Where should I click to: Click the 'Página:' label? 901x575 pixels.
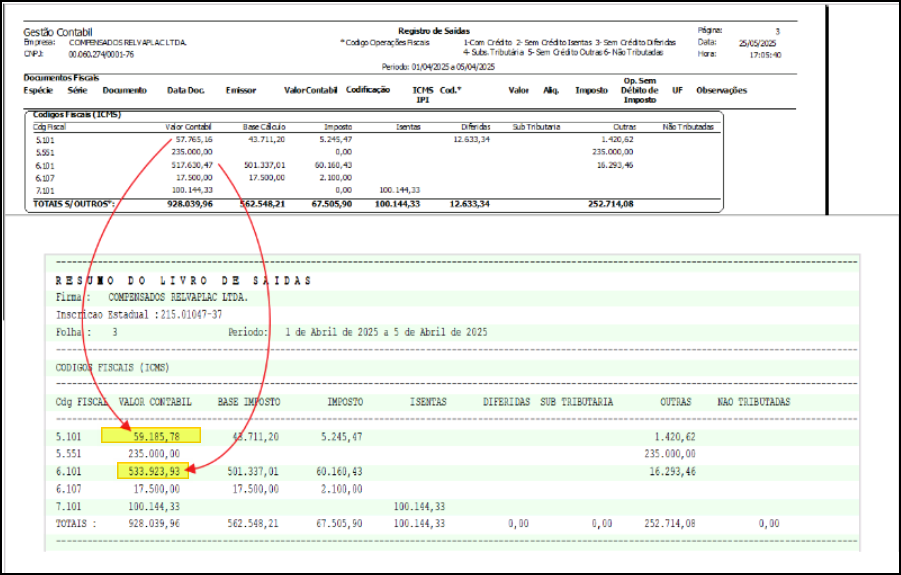710,30
